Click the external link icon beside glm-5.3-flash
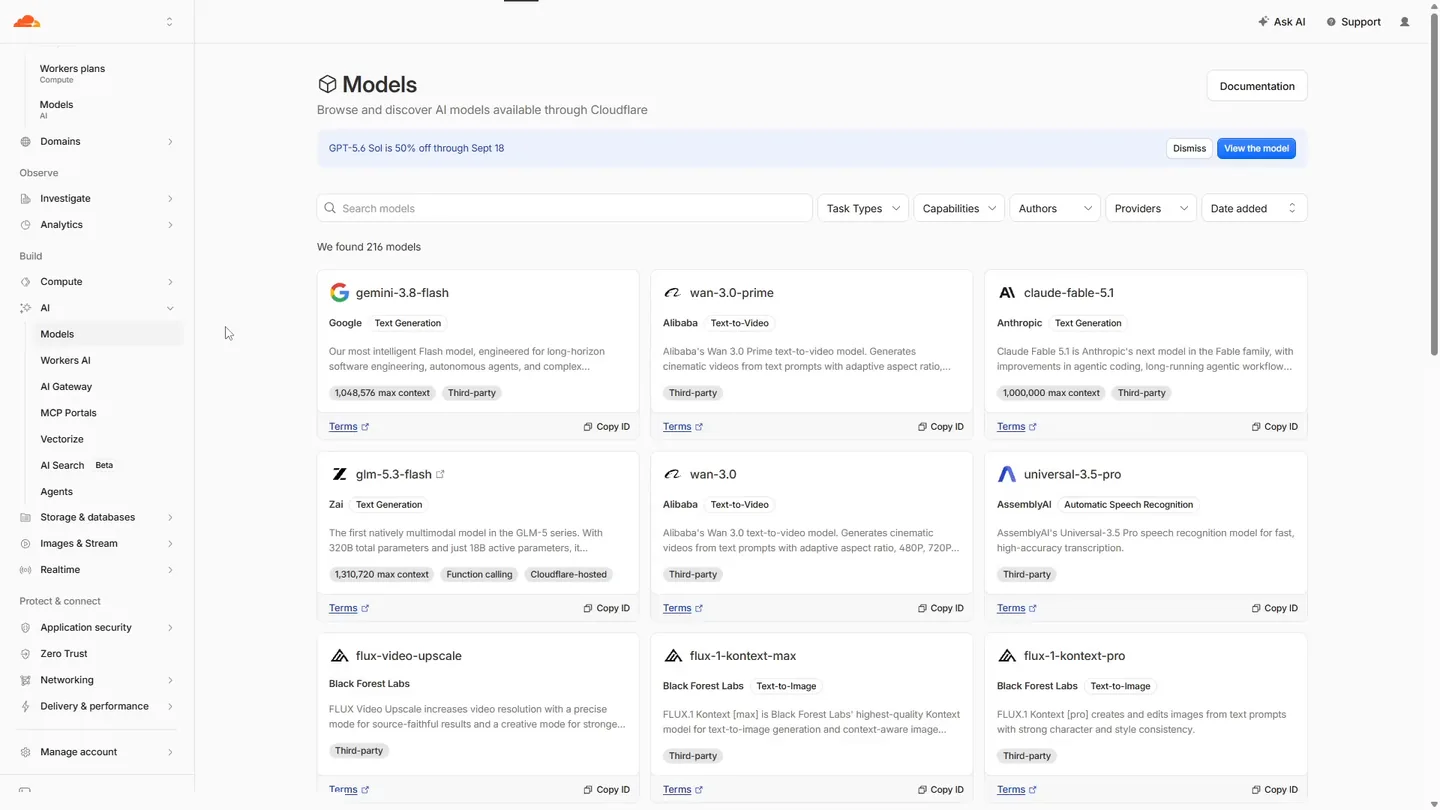Viewport: 1440px width, 810px height. point(440,474)
